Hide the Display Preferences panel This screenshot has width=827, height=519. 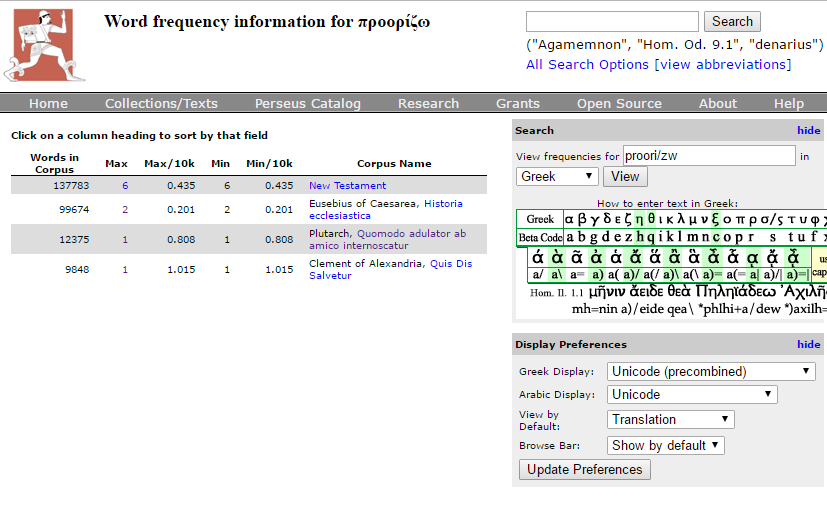[x=808, y=344]
